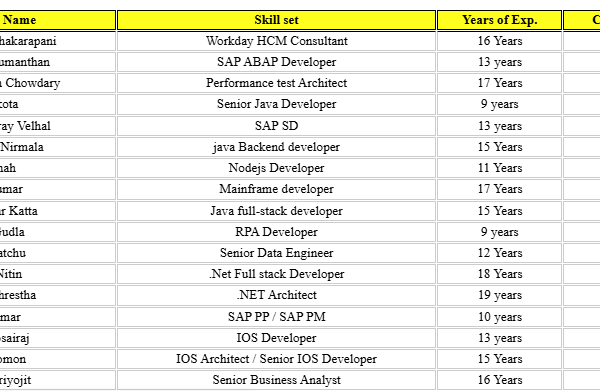Click the Skill set column header
600x391 pixels.
tap(276, 20)
